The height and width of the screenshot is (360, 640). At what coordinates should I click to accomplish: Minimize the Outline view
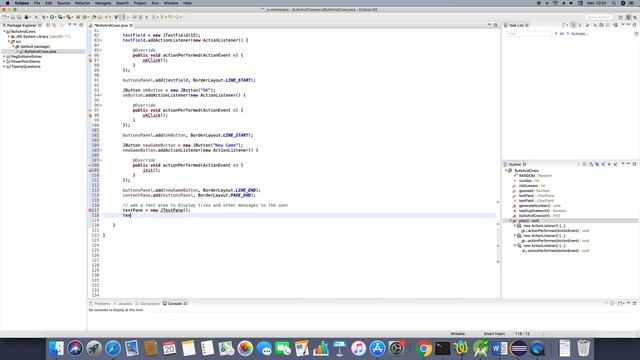[628, 164]
